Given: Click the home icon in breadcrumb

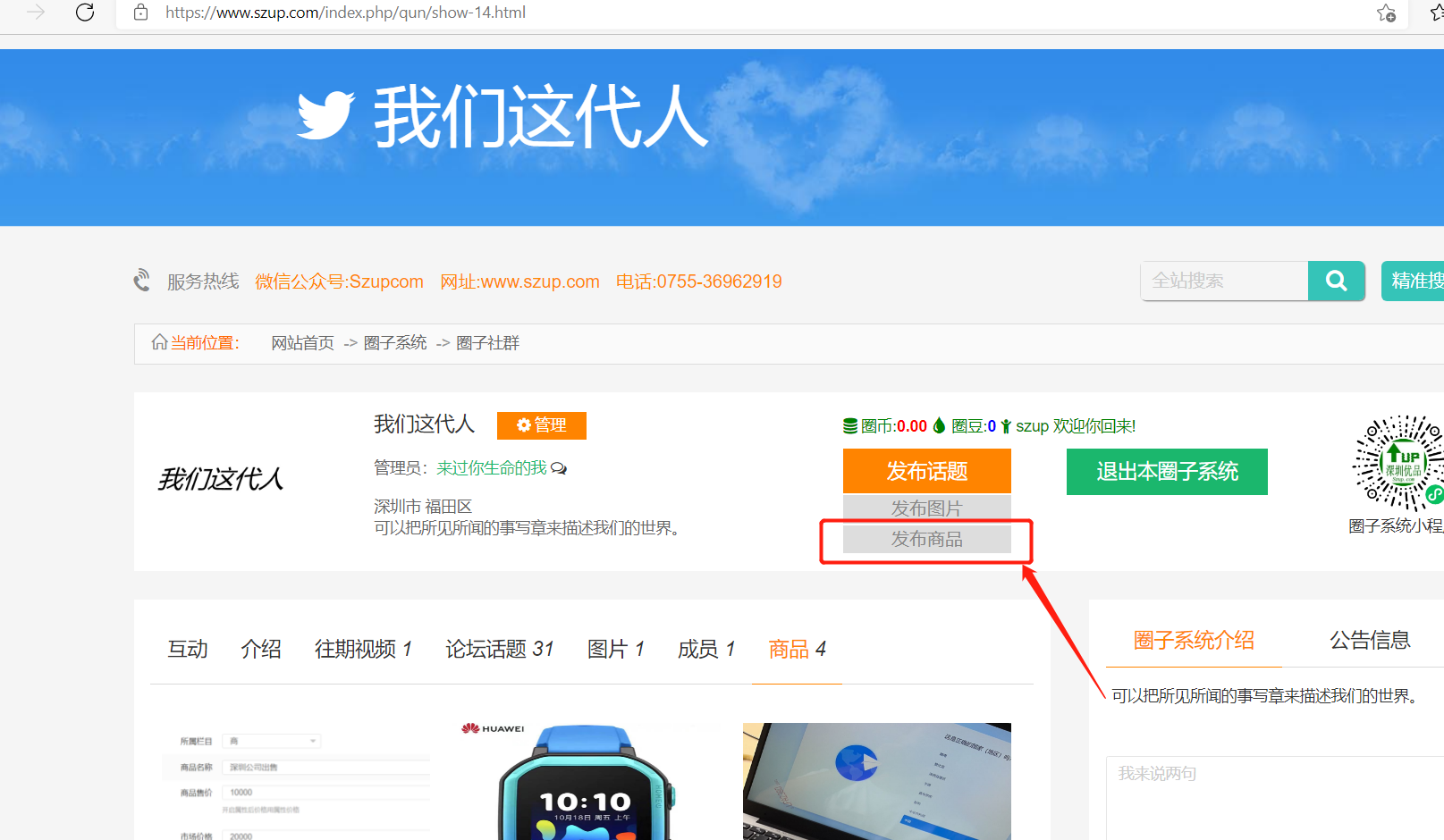Looking at the screenshot, I should click(159, 342).
